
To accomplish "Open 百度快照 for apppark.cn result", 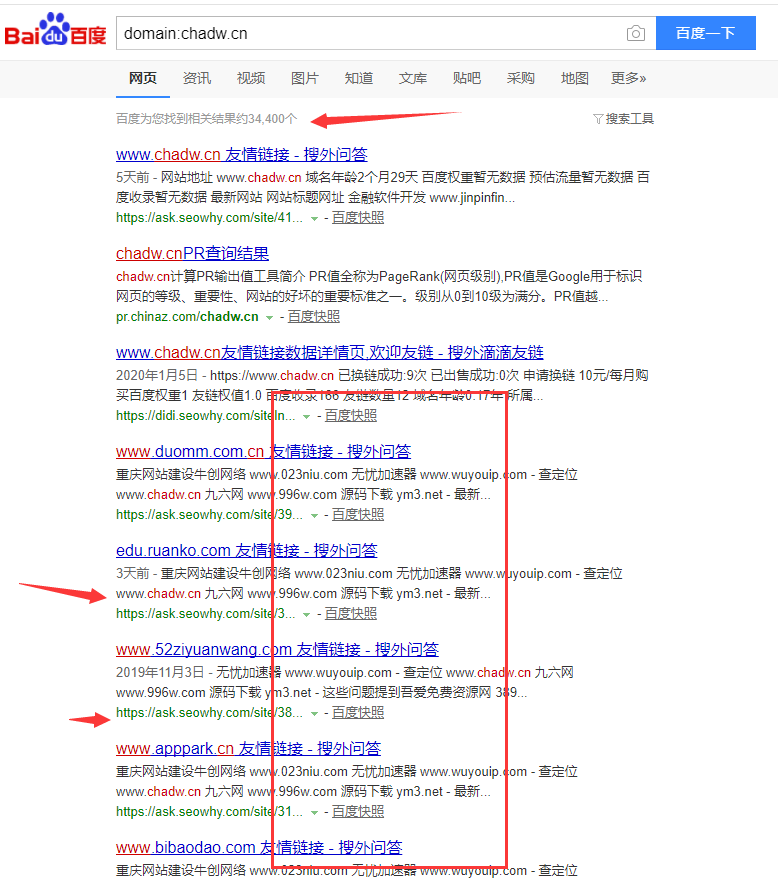I will click(x=358, y=812).
